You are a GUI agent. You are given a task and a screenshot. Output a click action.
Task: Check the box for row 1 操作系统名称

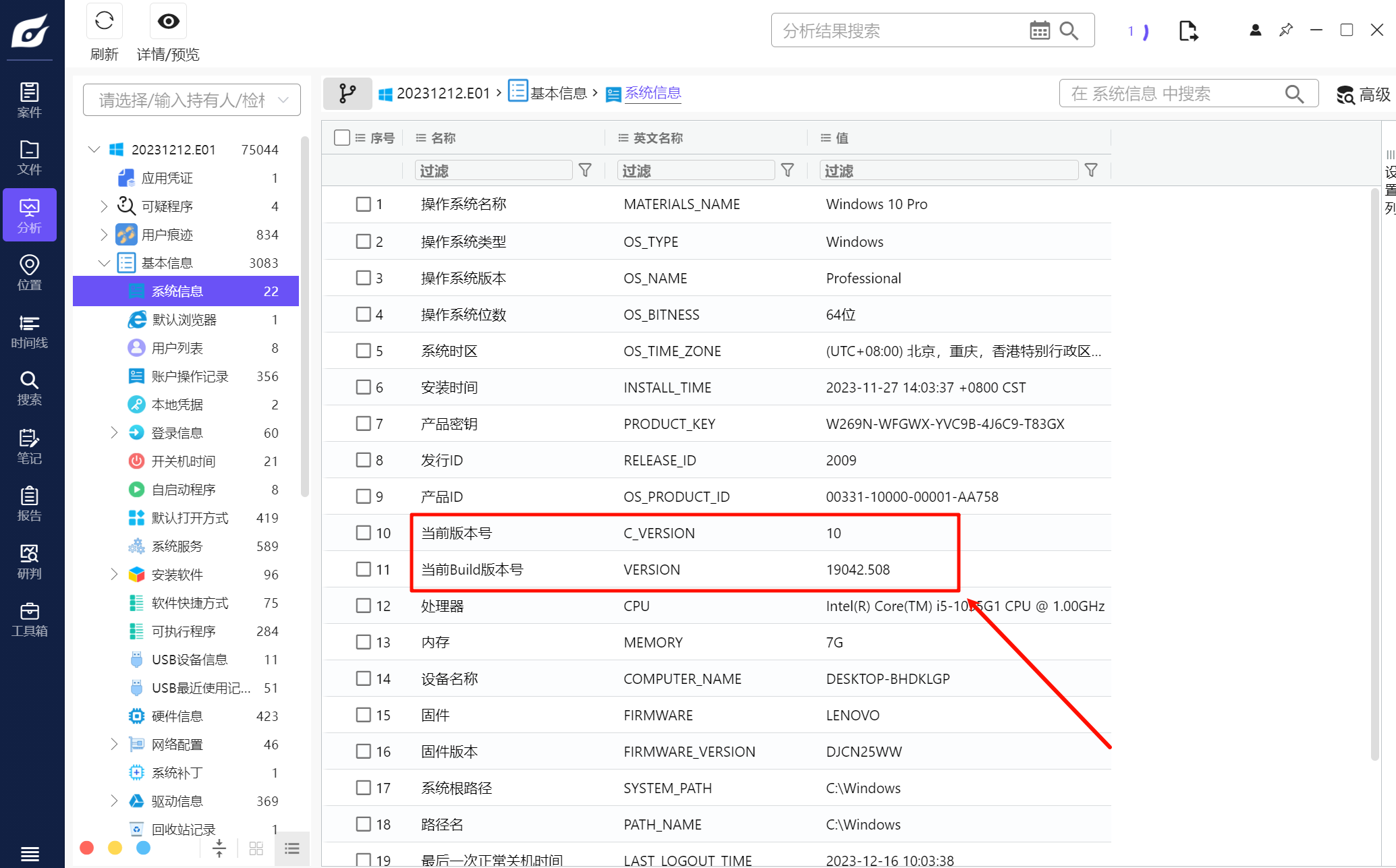point(364,204)
